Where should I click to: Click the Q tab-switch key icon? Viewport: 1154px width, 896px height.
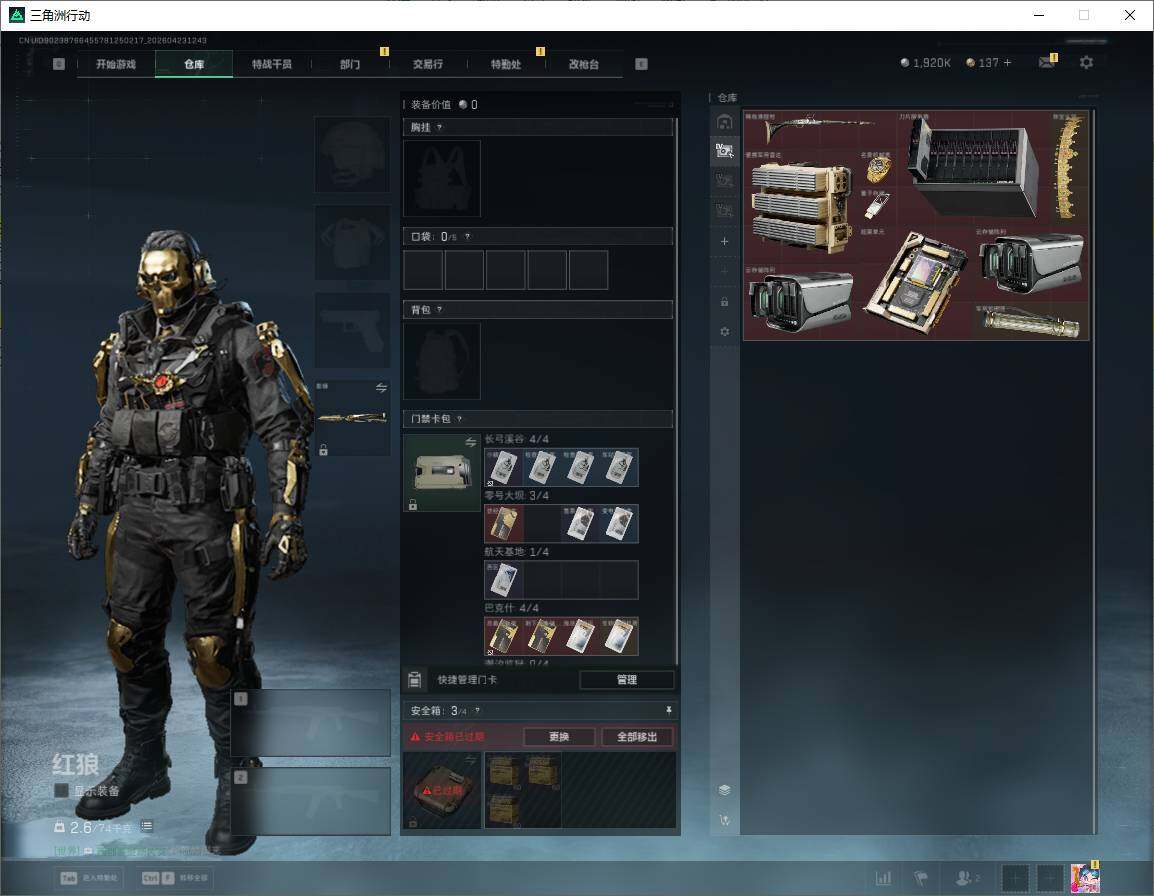point(59,64)
